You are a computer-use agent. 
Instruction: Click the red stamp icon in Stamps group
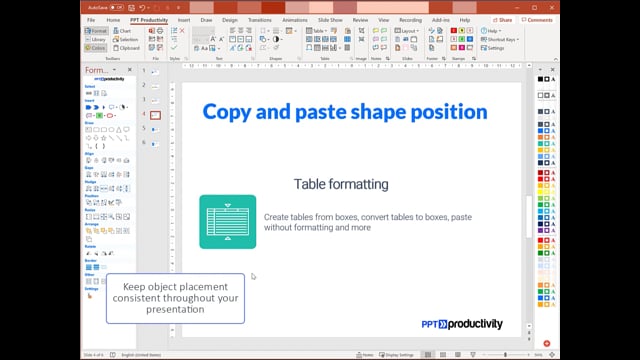pyautogui.click(x=453, y=31)
